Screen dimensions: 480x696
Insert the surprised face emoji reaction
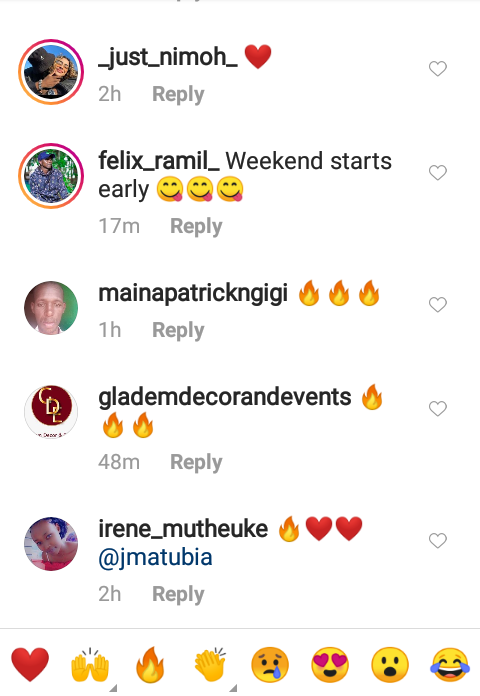(390, 664)
